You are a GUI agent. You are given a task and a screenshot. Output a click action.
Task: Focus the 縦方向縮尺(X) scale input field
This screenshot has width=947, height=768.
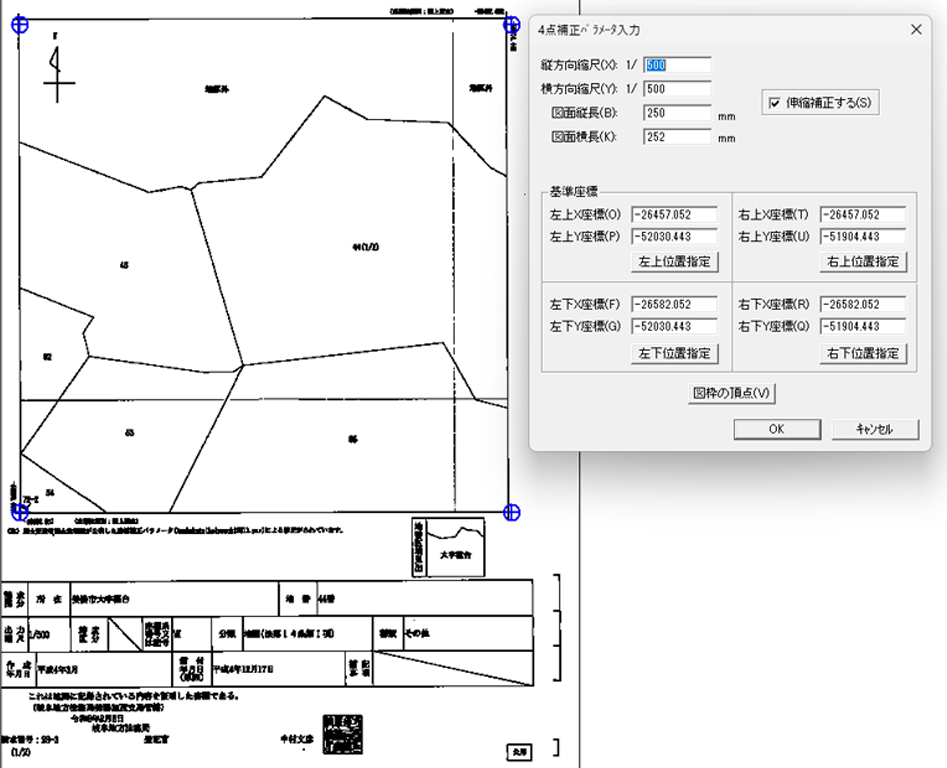coord(677,65)
